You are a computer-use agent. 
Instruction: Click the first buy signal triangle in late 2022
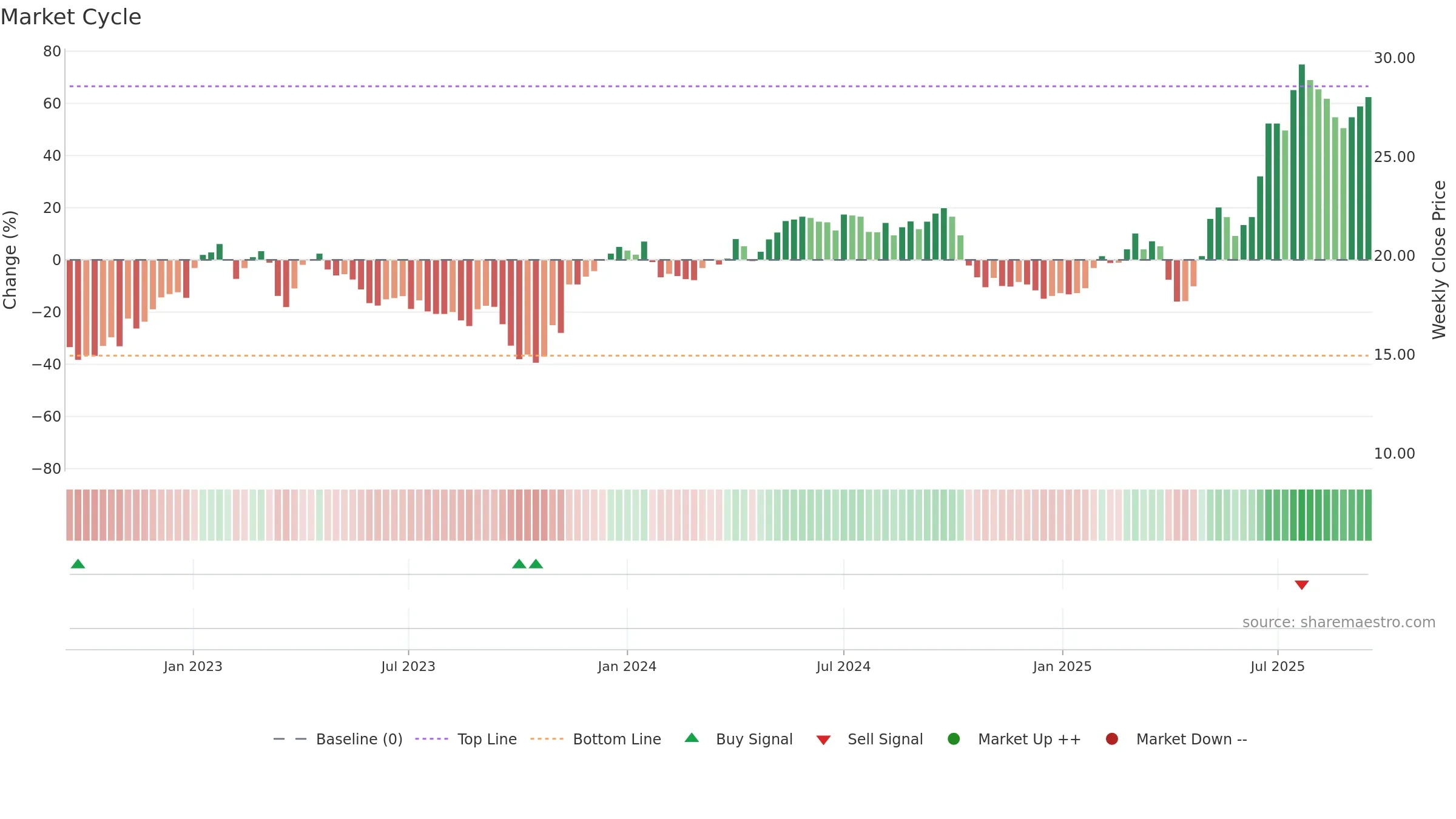[x=78, y=564]
